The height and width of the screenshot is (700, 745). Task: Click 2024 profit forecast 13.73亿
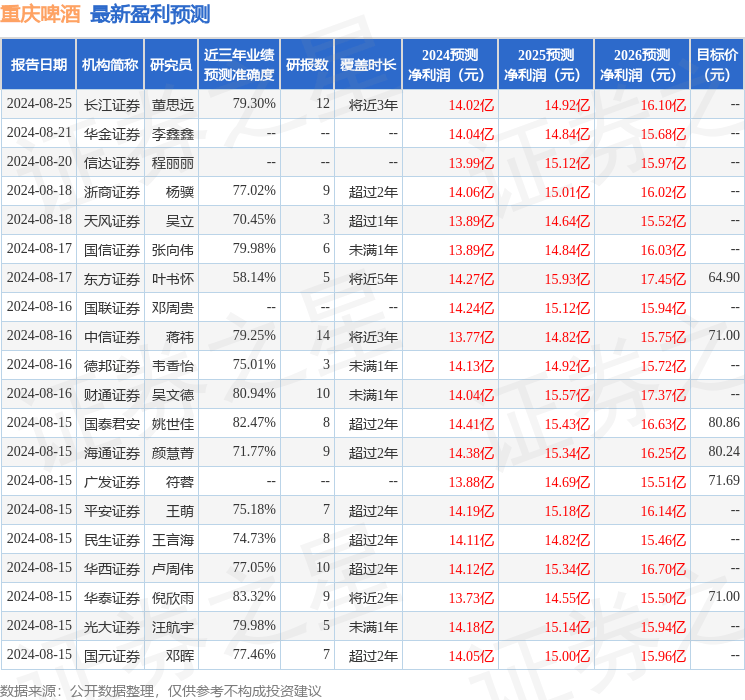pyautogui.click(x=471, y=598)
